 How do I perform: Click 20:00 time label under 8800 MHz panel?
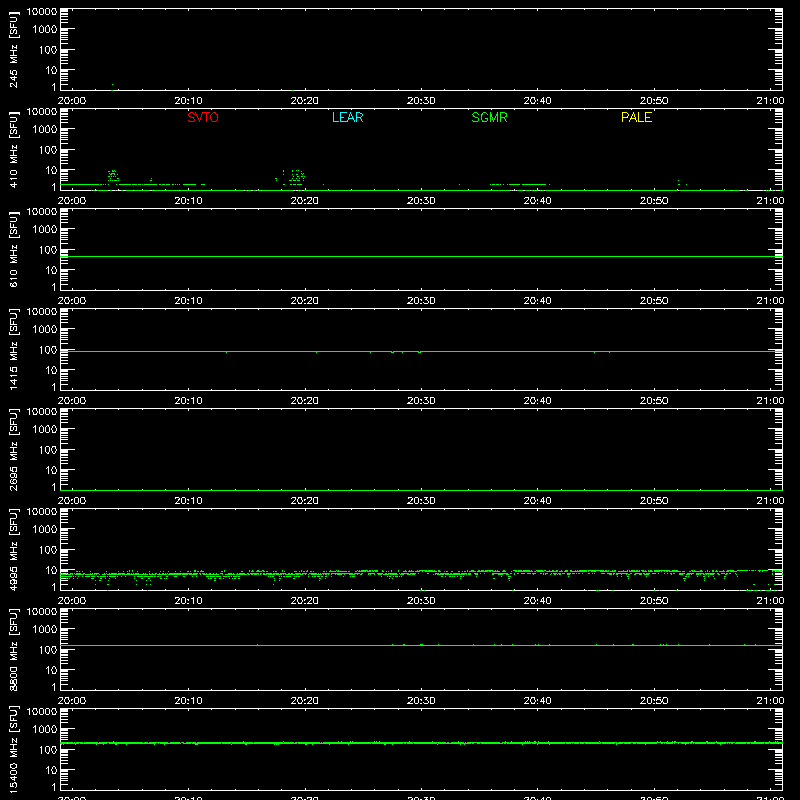[x=71, y=701]
